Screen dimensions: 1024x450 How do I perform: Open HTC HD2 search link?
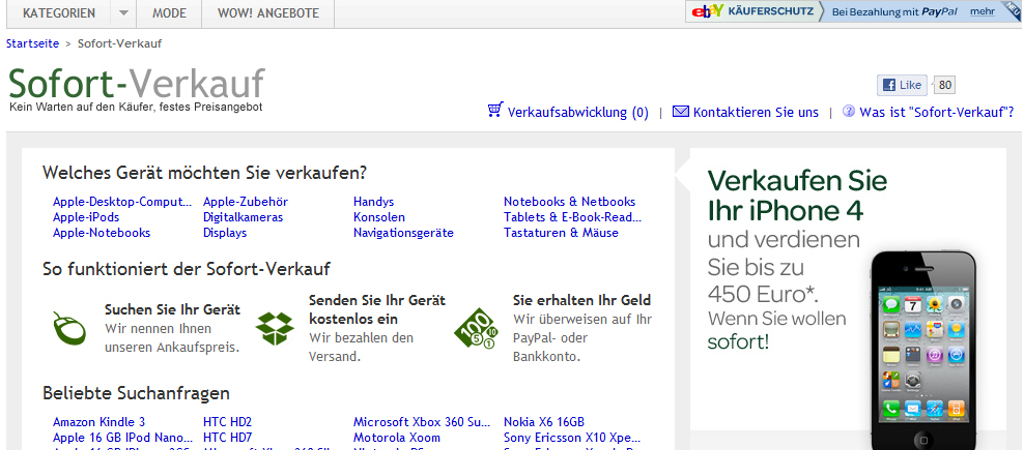[227, 422]
